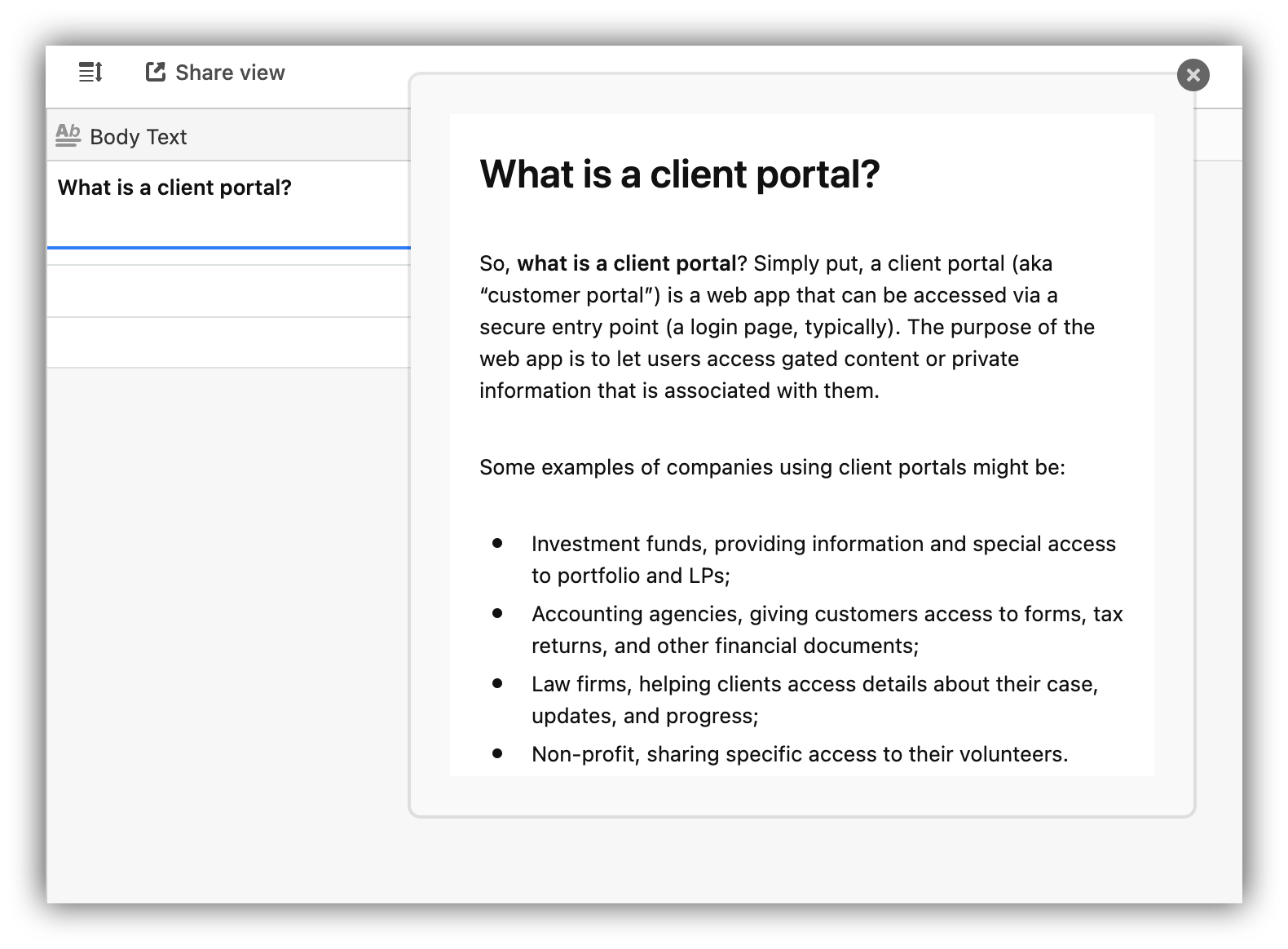1288x949 pixels.
Task: Click the "Non-profit" bullet item
Action: [800, 754]
